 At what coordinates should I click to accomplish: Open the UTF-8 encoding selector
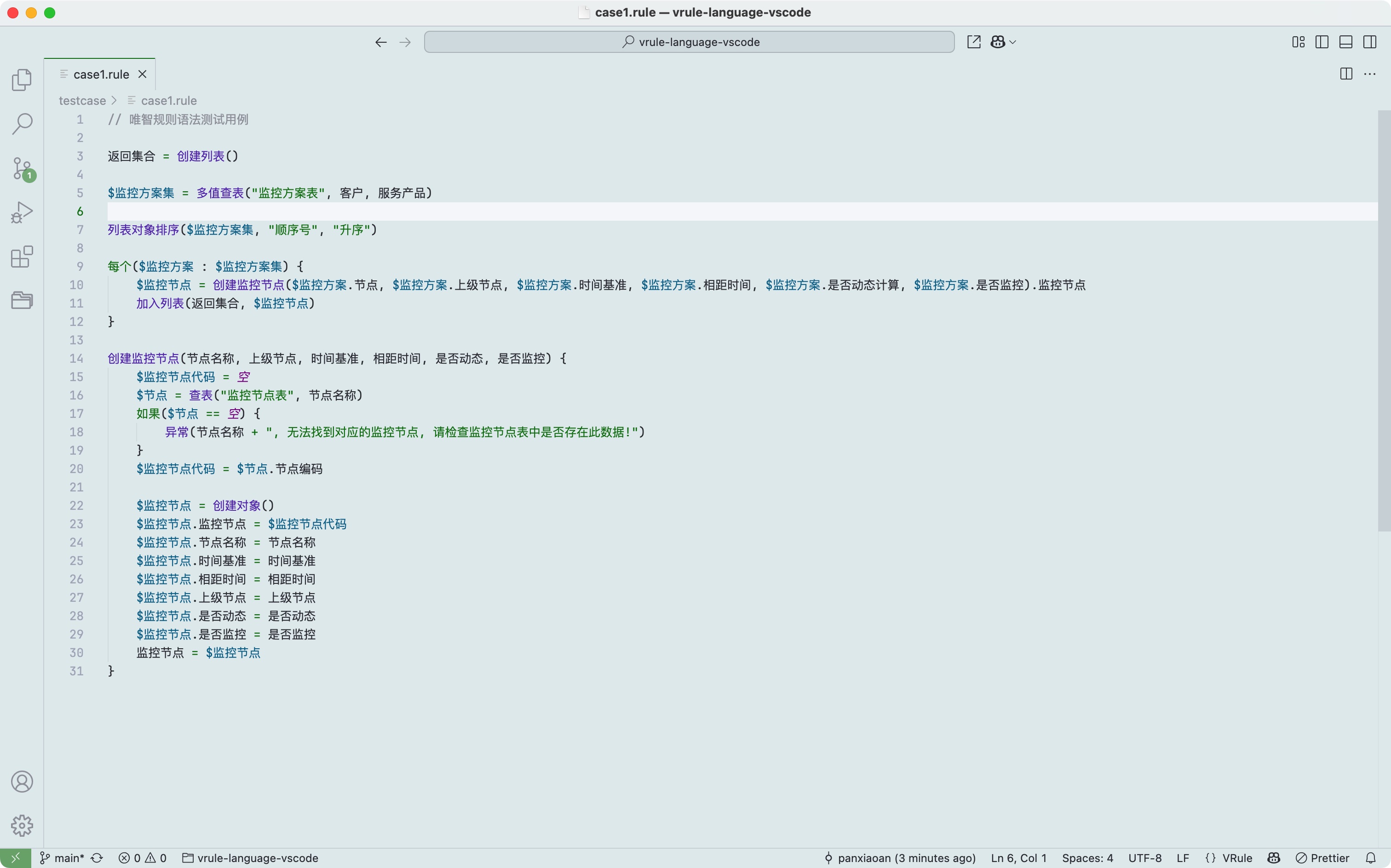point(1144,858)
